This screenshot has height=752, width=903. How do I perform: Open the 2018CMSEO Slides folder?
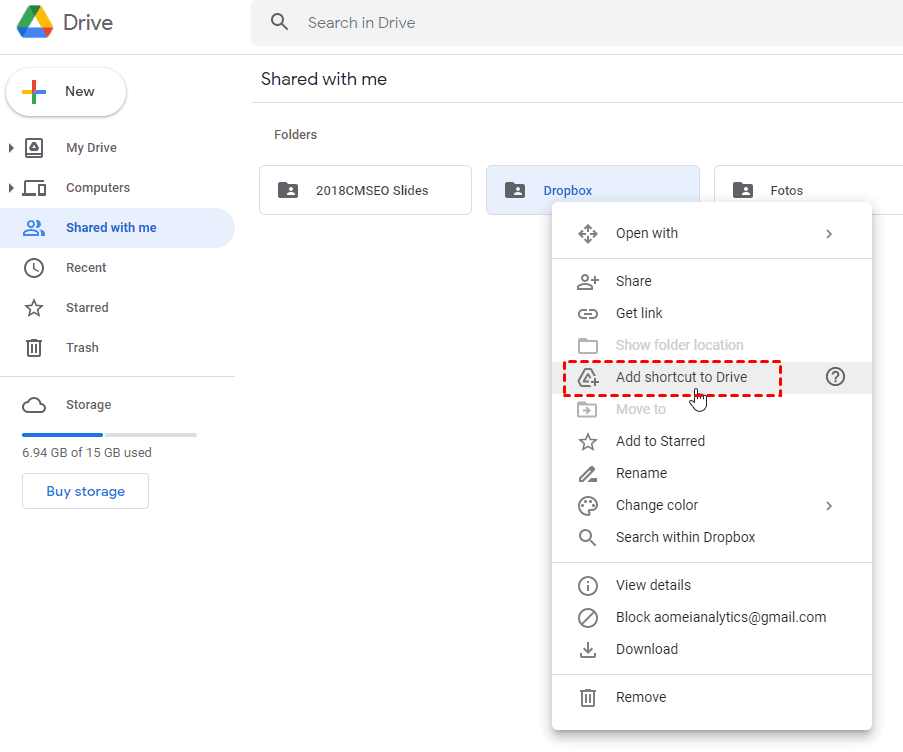(x=365, y=189)
